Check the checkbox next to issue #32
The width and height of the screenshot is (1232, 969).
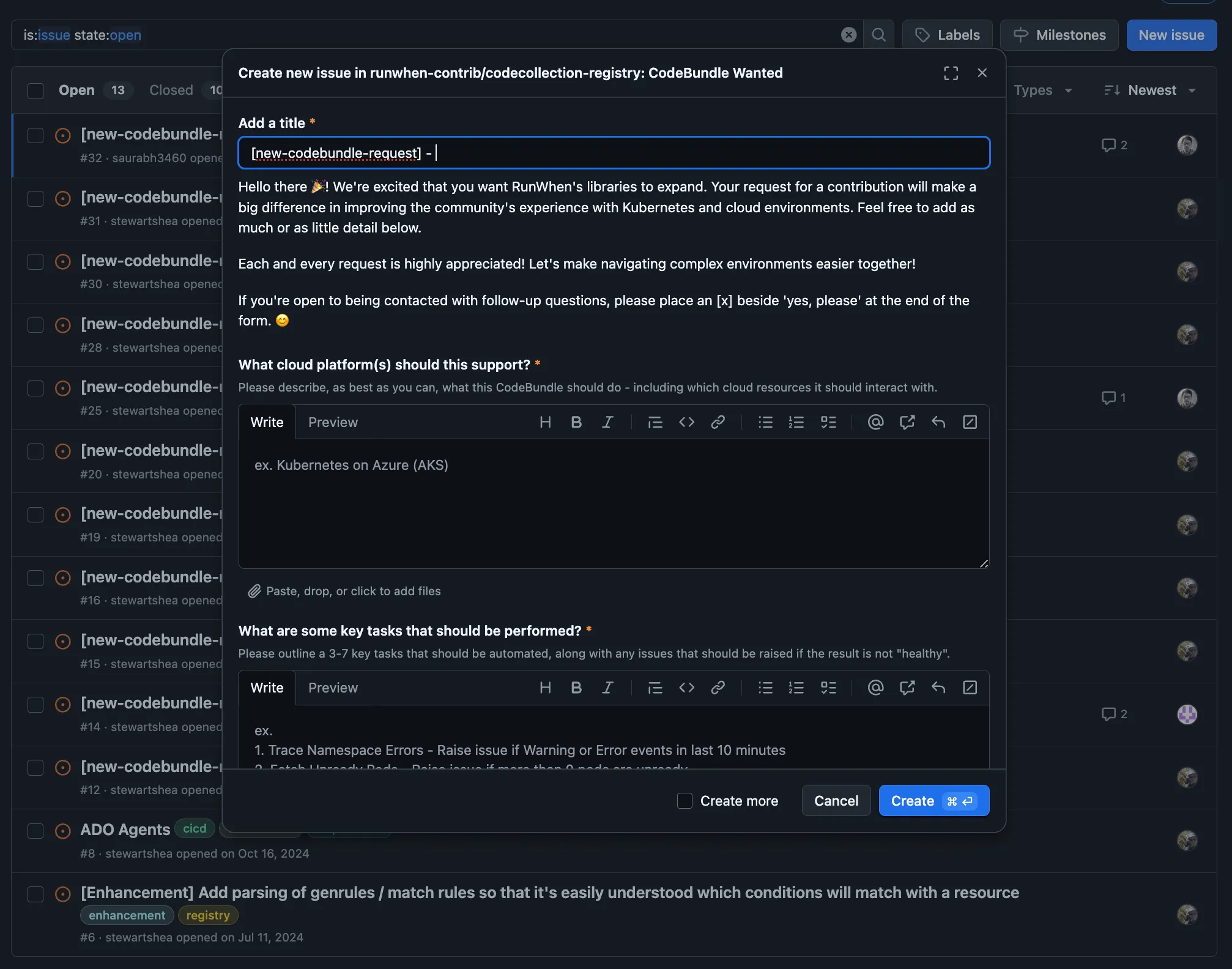click(x=35, y=136)
